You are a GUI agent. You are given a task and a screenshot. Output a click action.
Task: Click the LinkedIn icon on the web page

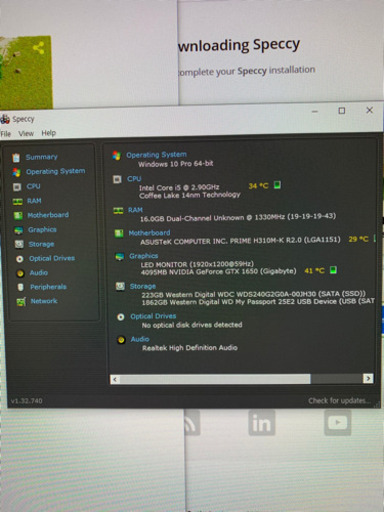coord(262,423)
